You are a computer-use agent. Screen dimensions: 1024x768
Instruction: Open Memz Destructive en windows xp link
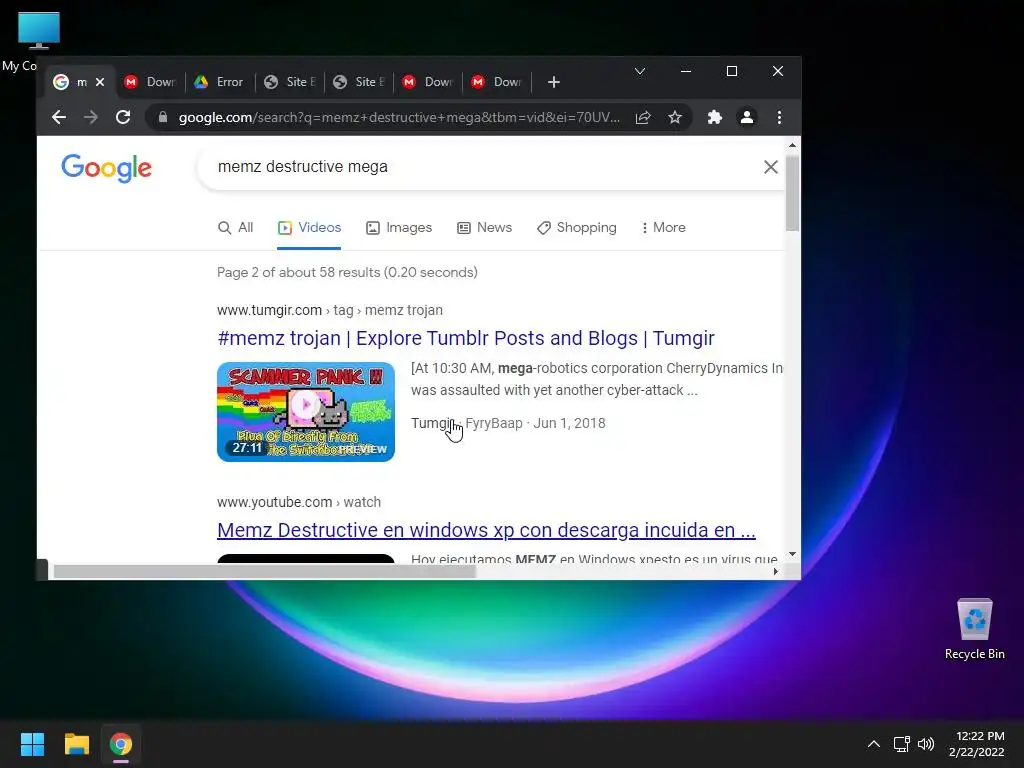point(486,530)
